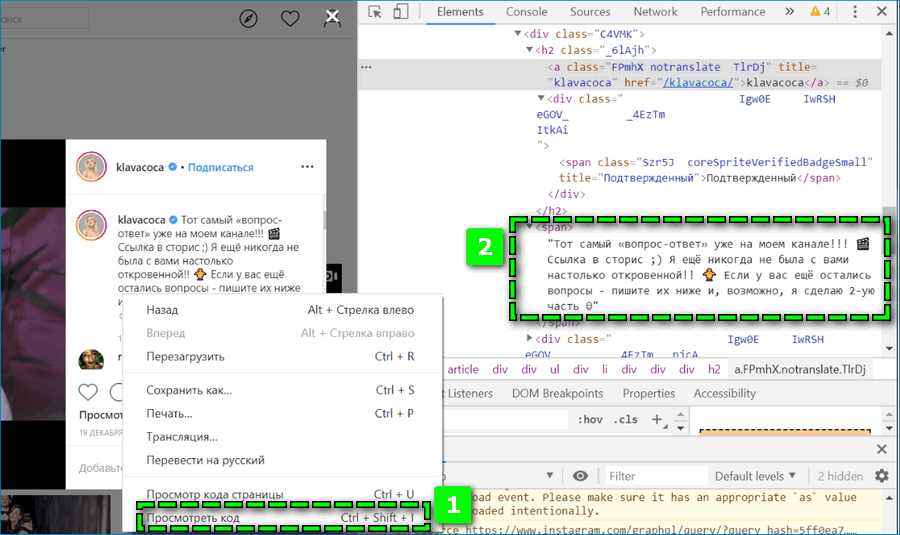Collapse the div class C4VMK node
The width and height of the screenshot is (900, 535).
coord(516,32)
